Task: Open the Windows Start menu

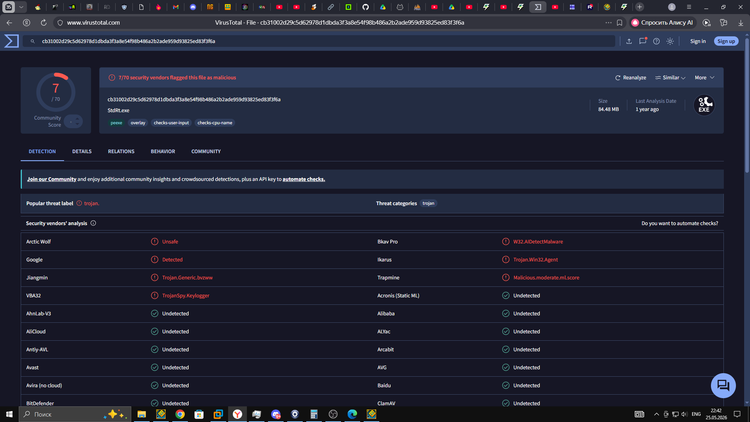Action: coord(9,414)
